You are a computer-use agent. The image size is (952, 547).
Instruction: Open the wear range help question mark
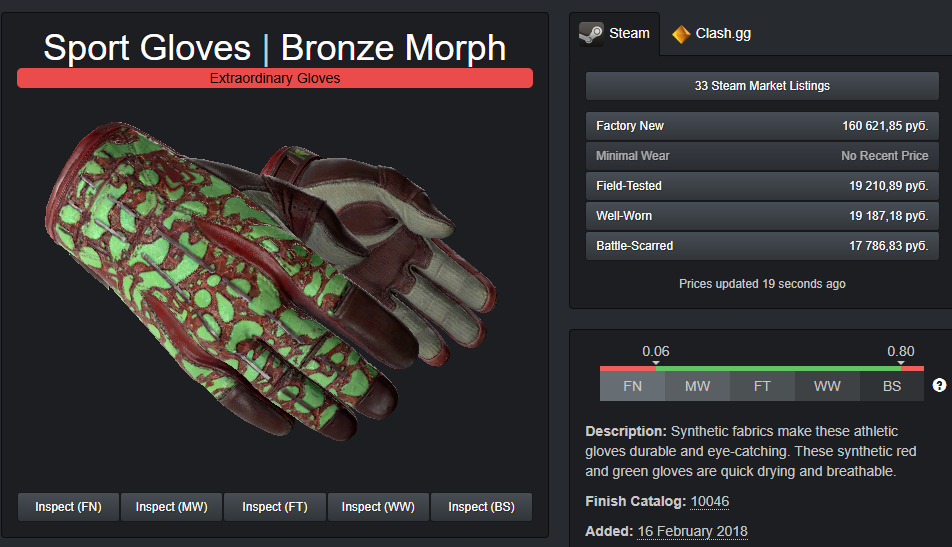point(939,385)
